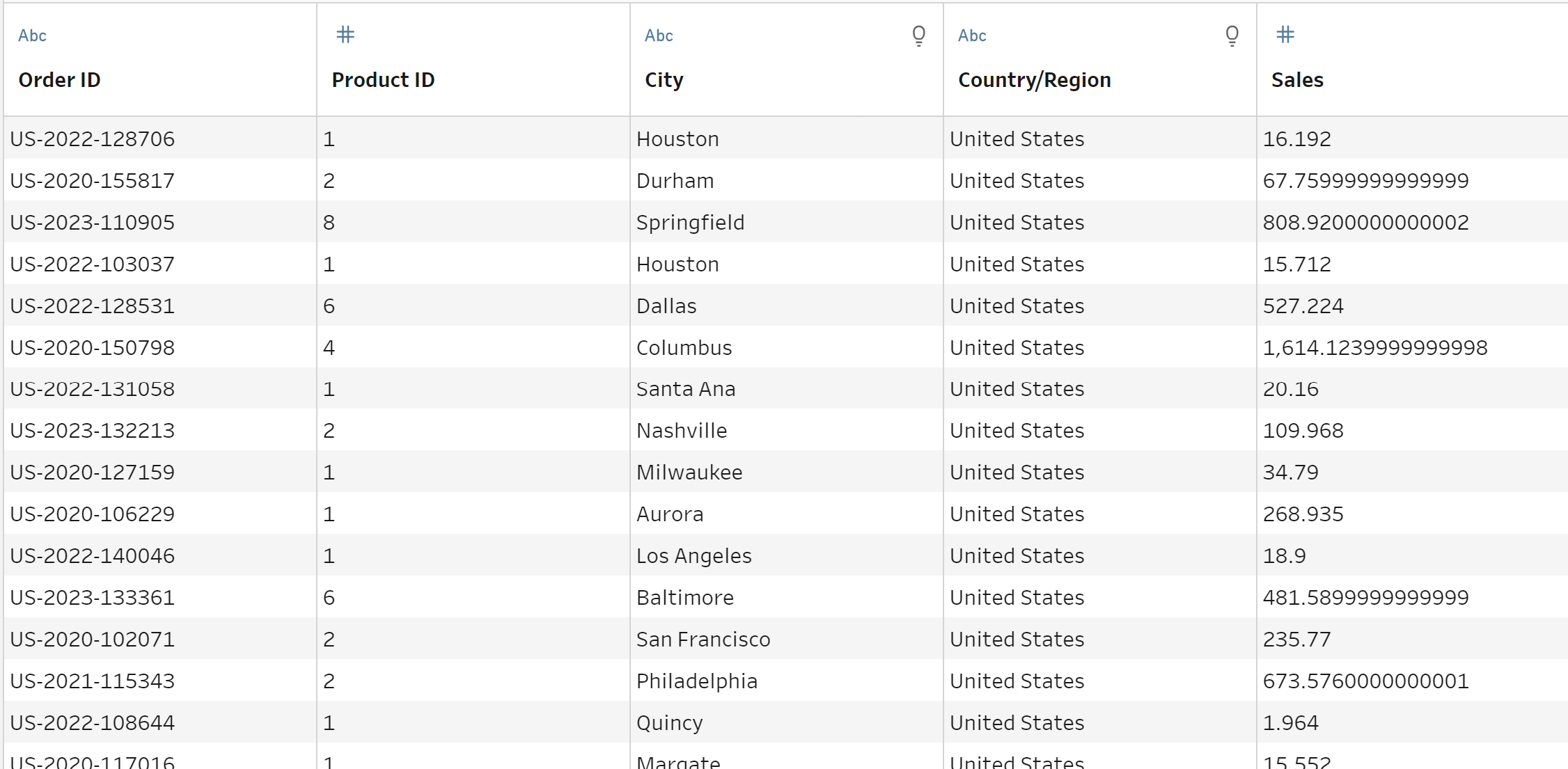Click the number type icon above Product ID
Image resolution: width=1568 pixels, height=769 pixels.
pos(345,34)
